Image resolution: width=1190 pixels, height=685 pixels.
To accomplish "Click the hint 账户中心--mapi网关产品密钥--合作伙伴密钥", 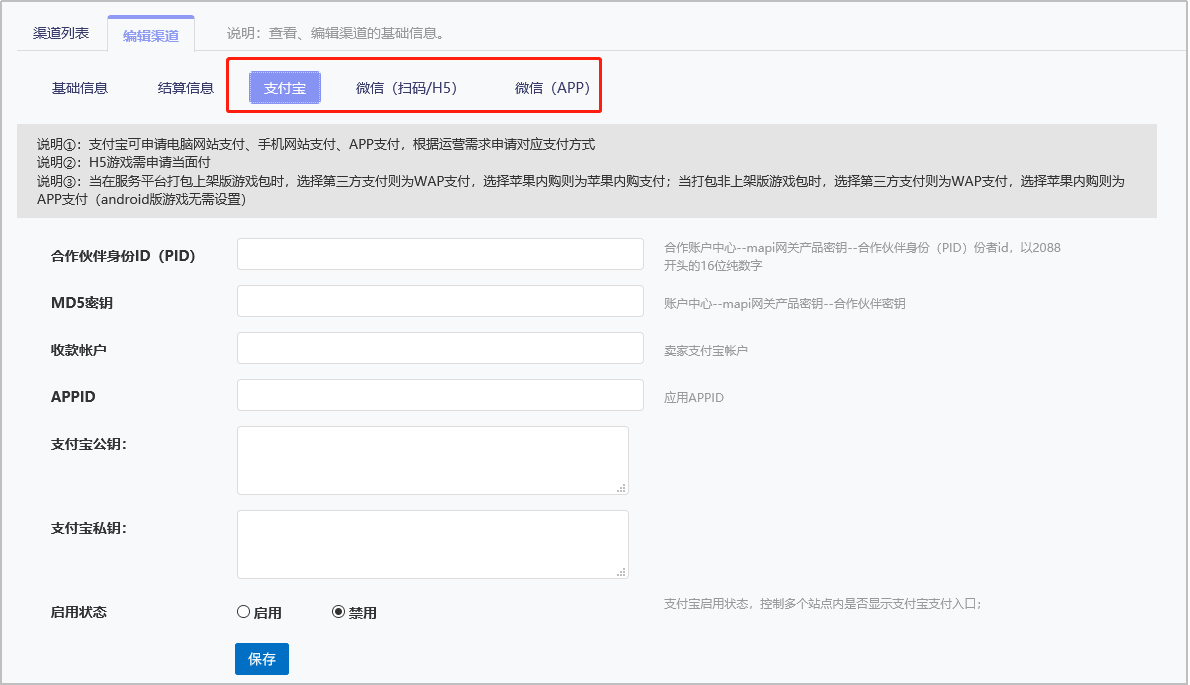I will coord(785,303).
